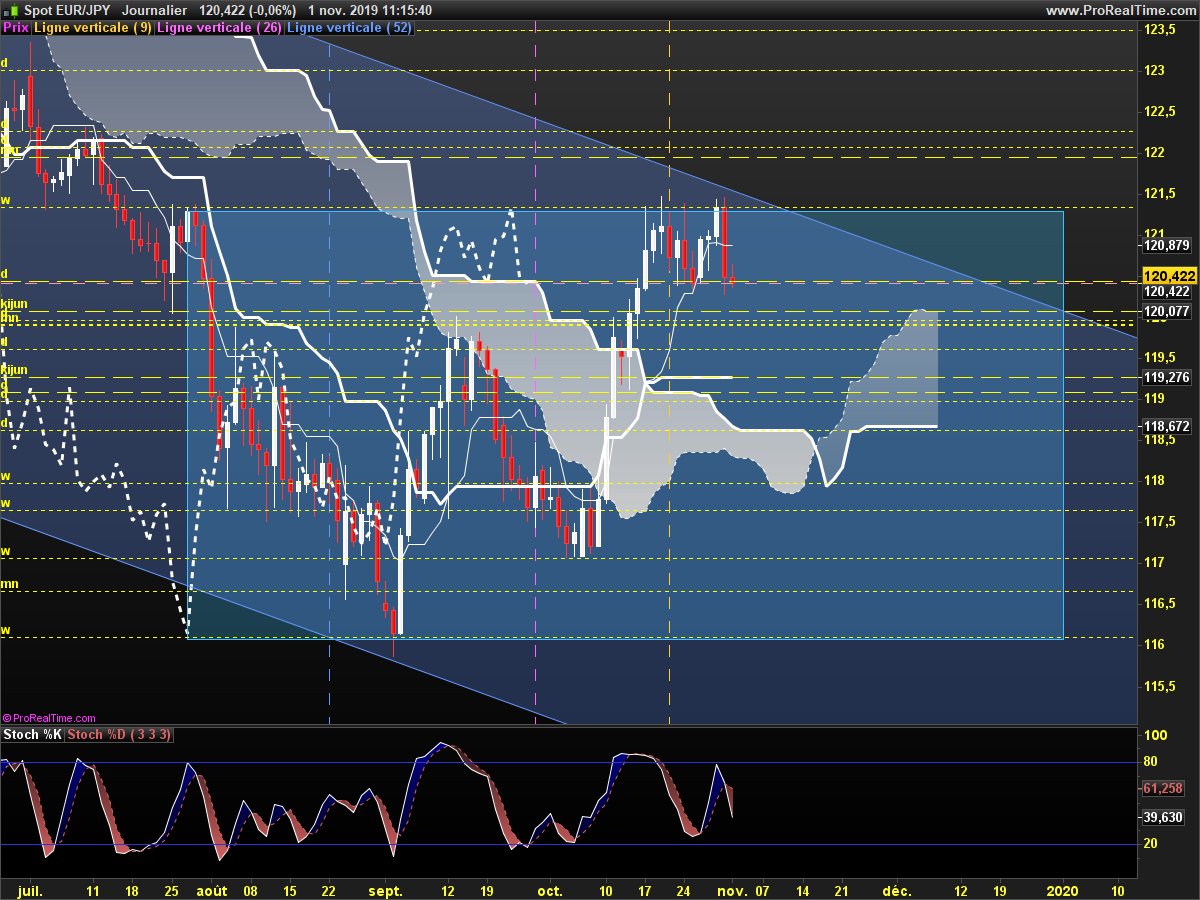This screenshot has height=900, width=1200.
Task: Select the Ligne verticale (9) label
Action: pyautogui.click(x=93, y=28)
